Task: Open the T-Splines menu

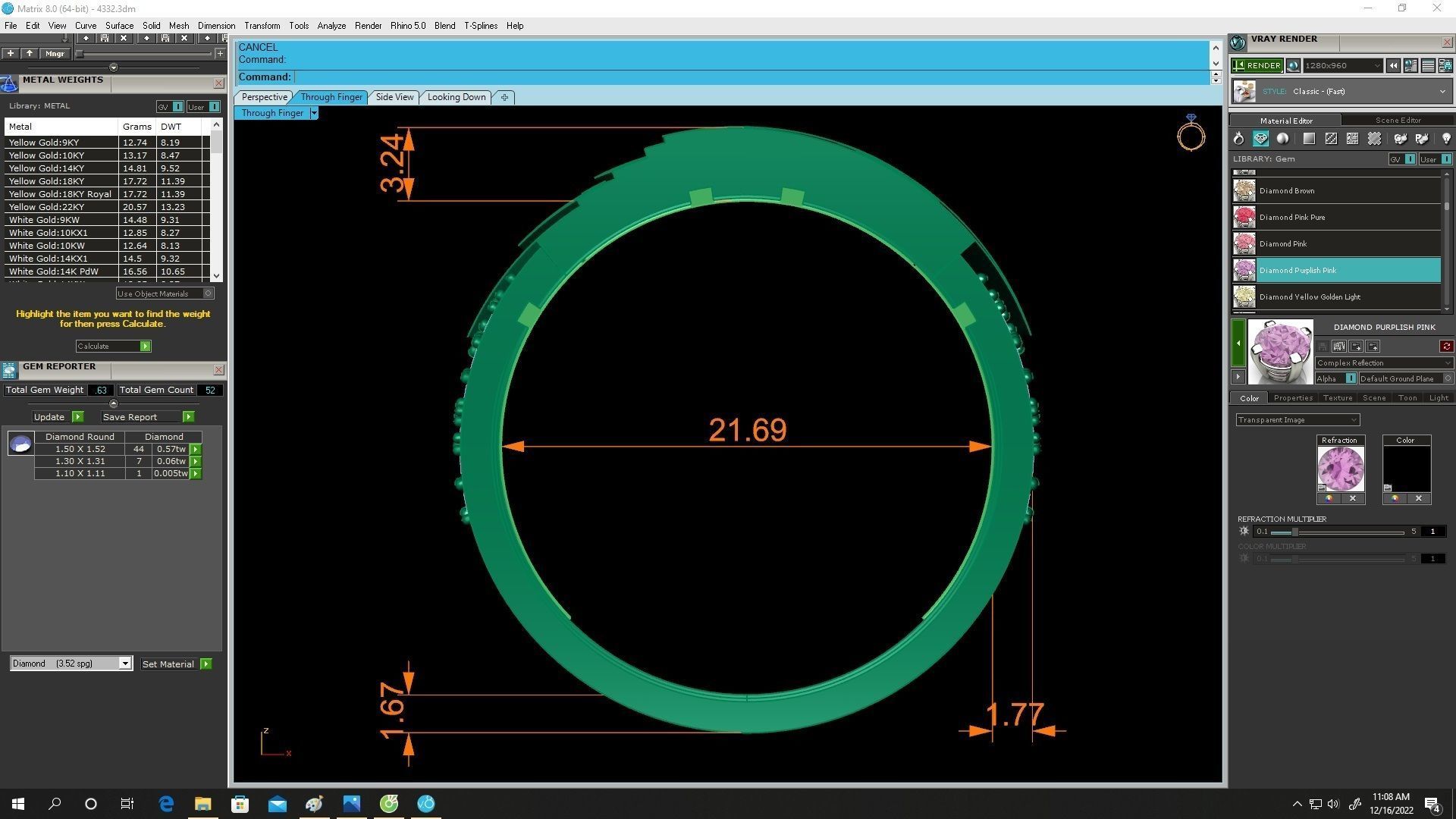Action: pyautogui.click(x=480, y=26)
